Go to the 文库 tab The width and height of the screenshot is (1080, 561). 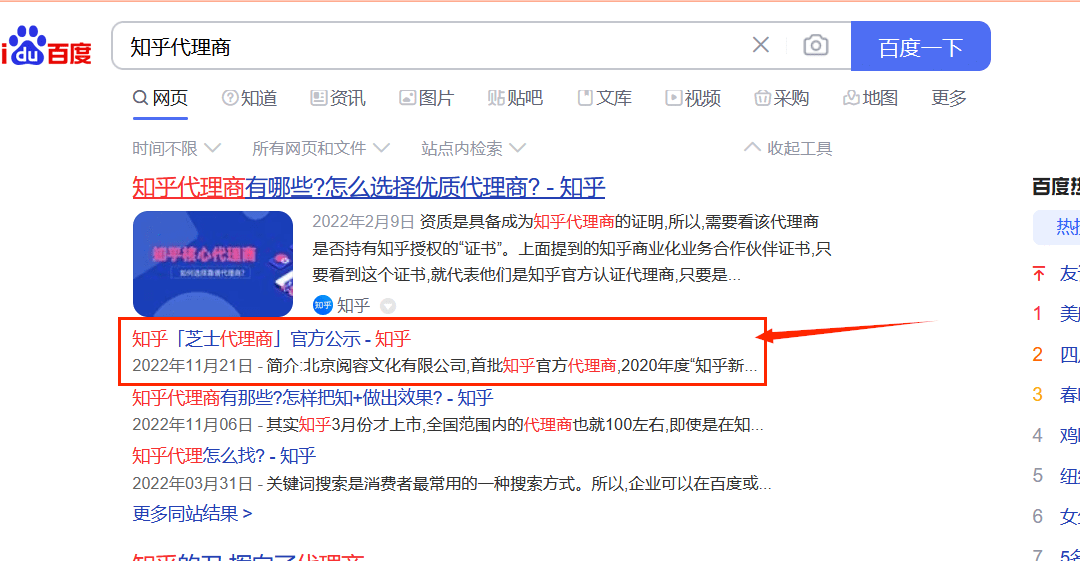pos(604,98)
